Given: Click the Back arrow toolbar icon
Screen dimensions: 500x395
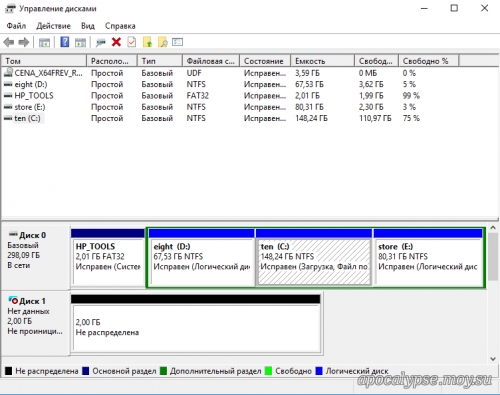Looking at the screenshot, I should 9,42.
